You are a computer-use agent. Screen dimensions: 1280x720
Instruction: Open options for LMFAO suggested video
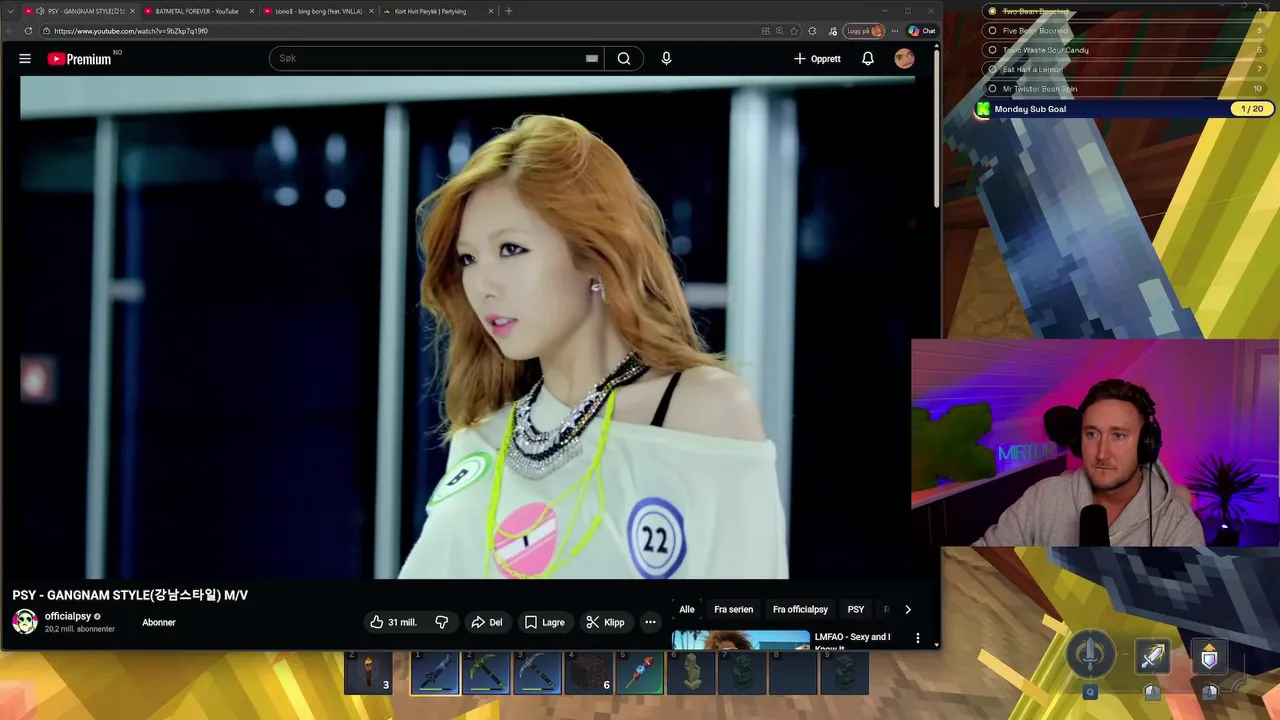[x=918, y=638]
